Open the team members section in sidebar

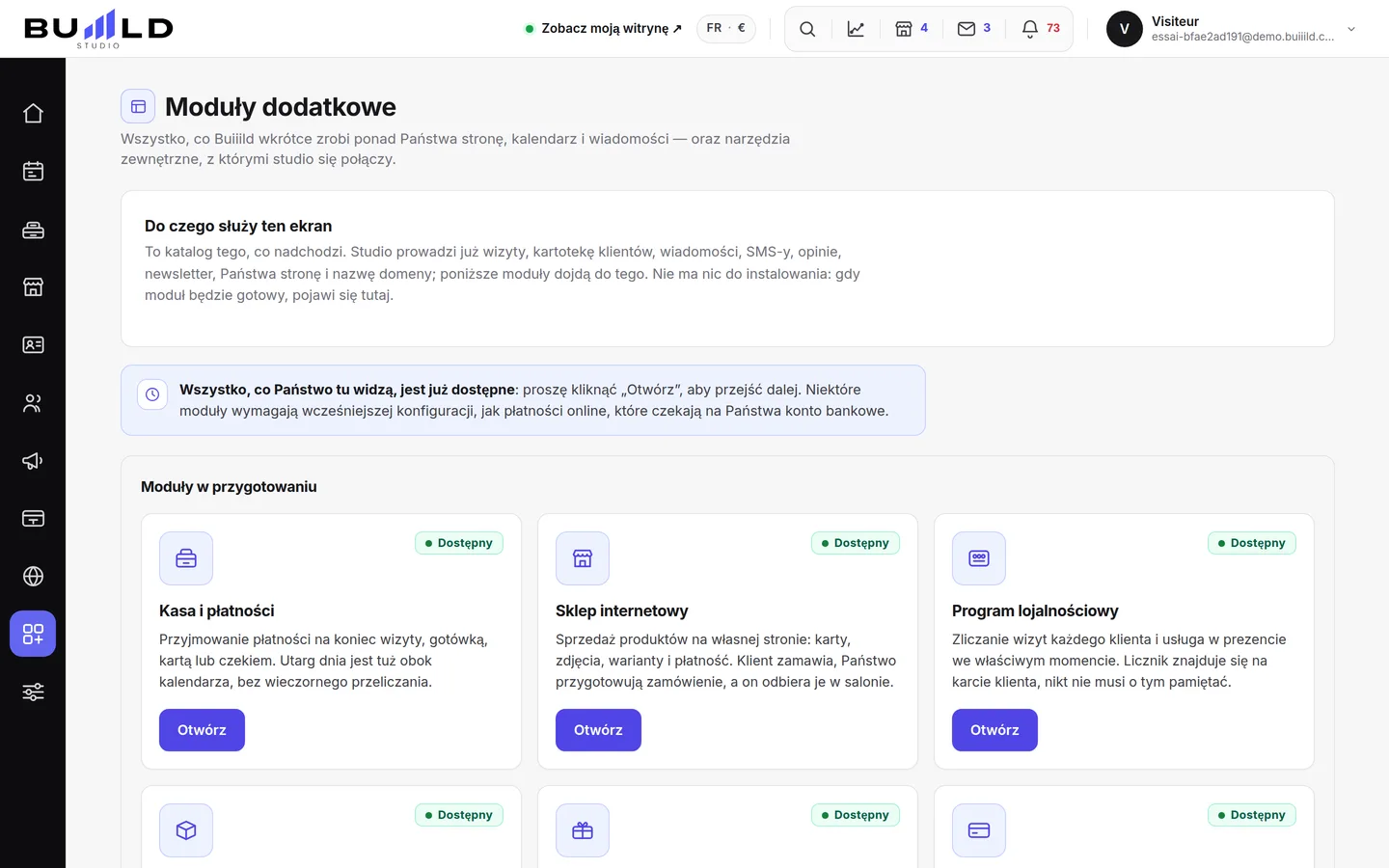point(33,403)
